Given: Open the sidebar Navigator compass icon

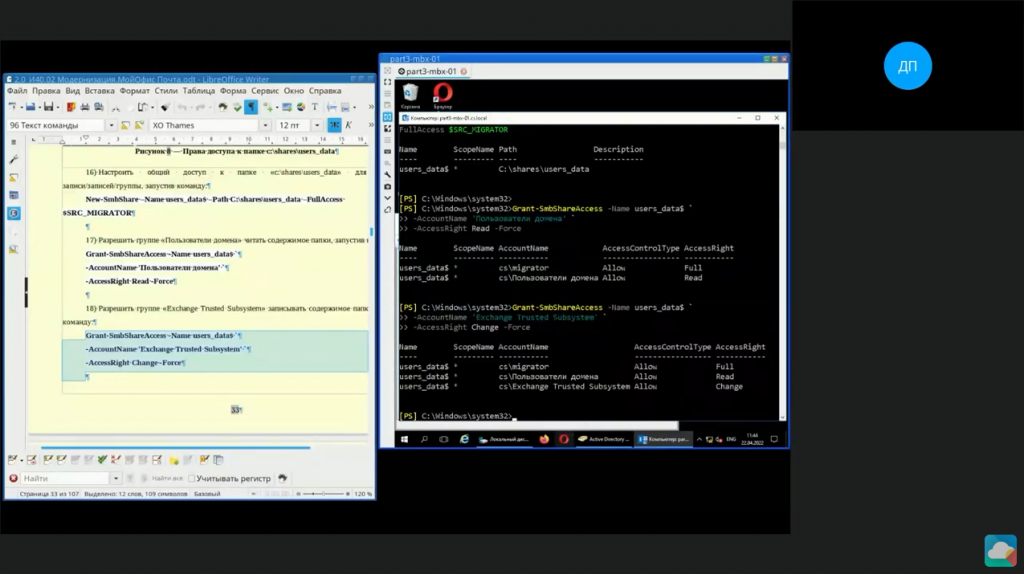Looking at the screenshot, I should (x=14, y=214).
